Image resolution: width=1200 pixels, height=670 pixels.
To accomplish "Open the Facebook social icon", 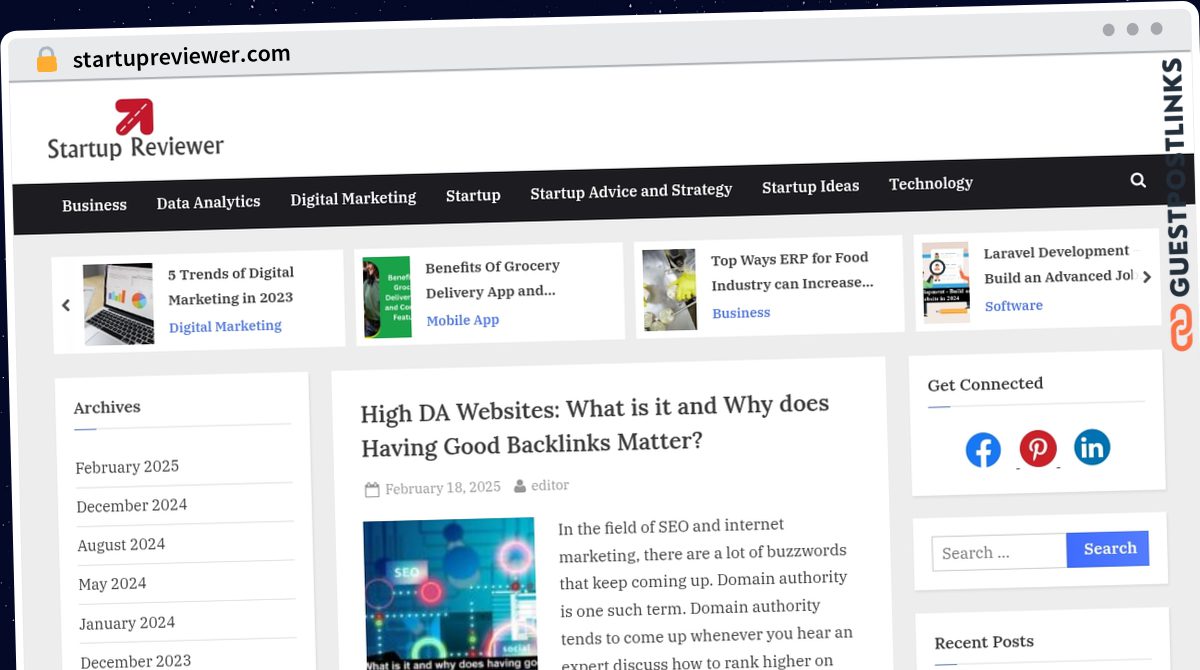I will pos(983,450).
